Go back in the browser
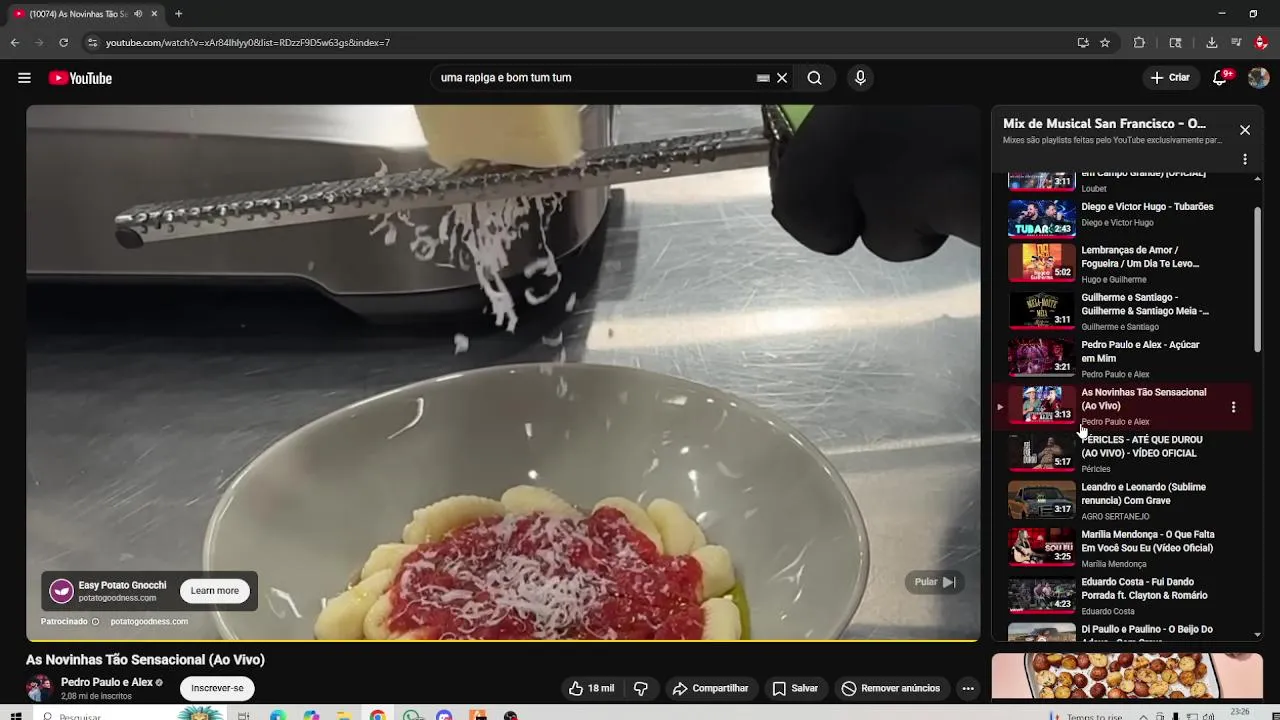Image resolution: width=1280 pixels, height=720 pixels. pyautogui.click(x=15, y=43)
